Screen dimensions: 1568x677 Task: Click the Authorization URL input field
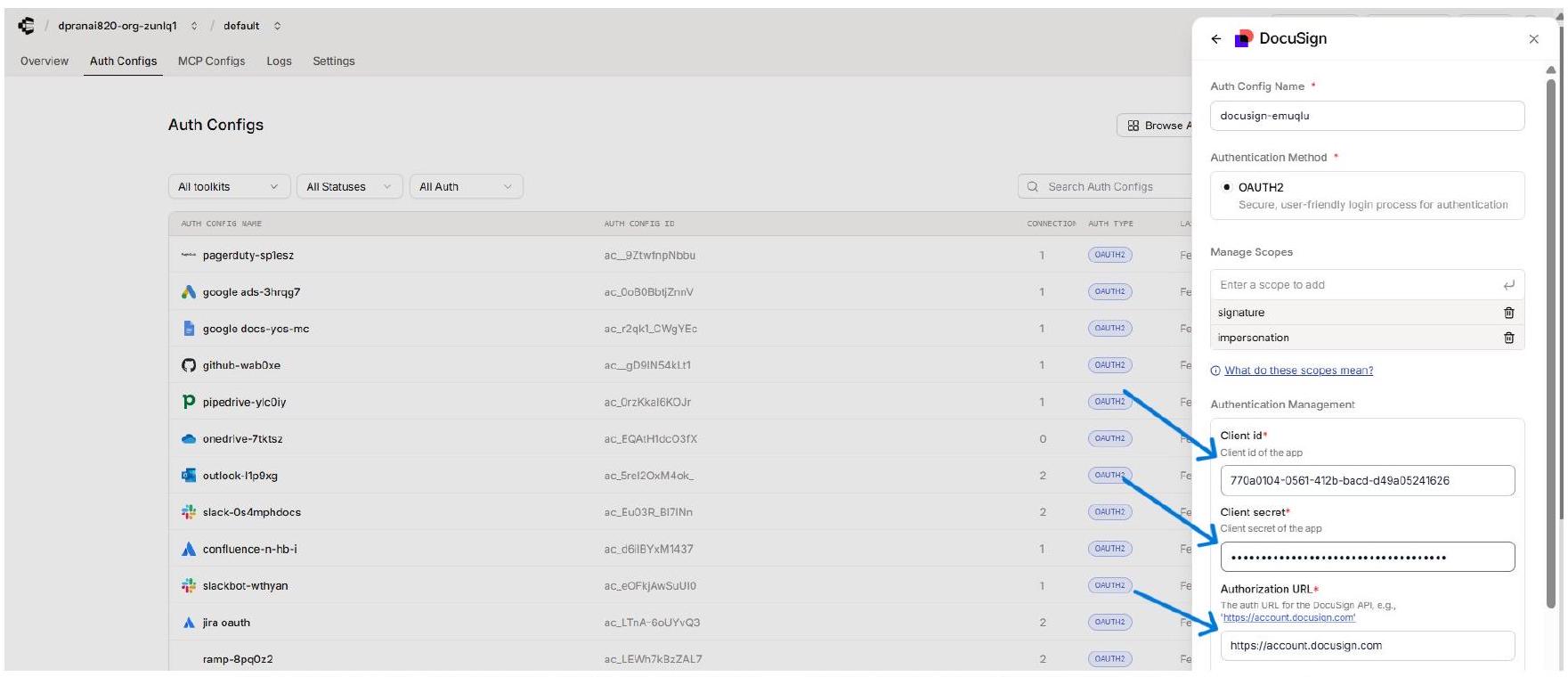1367,646
